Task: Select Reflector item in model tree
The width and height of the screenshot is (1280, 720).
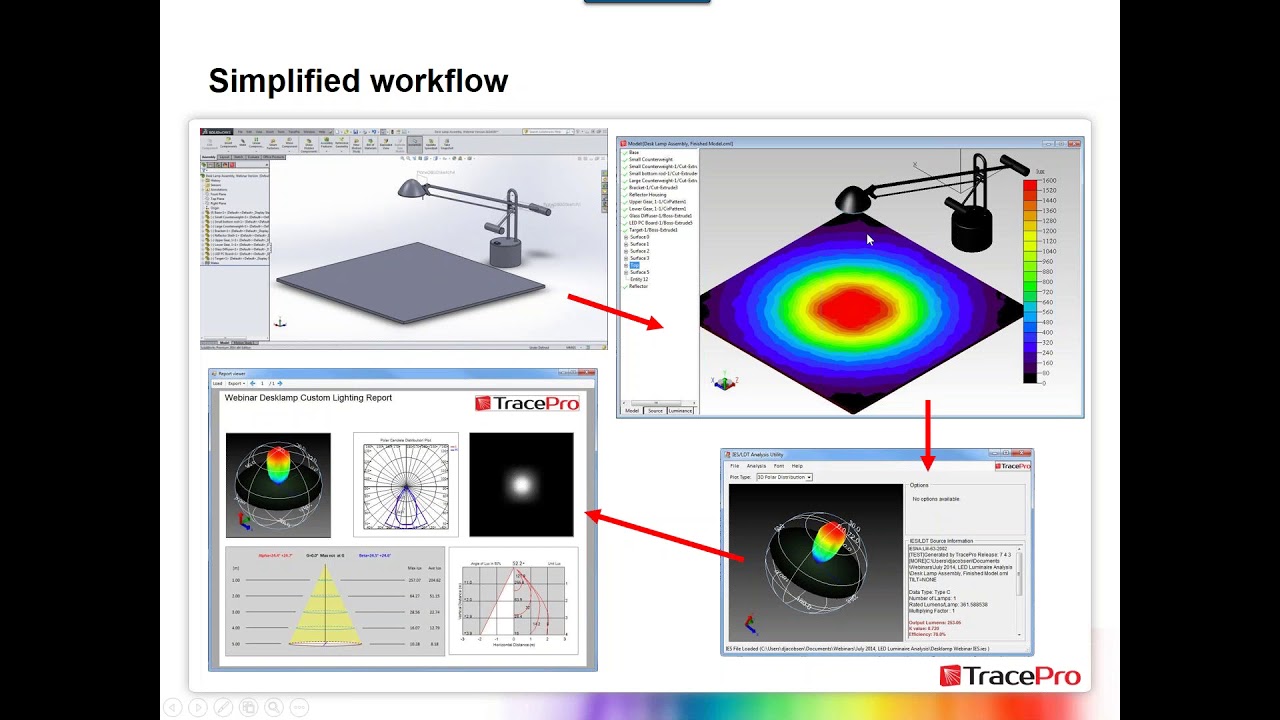Action: click(x=638, y=286)
